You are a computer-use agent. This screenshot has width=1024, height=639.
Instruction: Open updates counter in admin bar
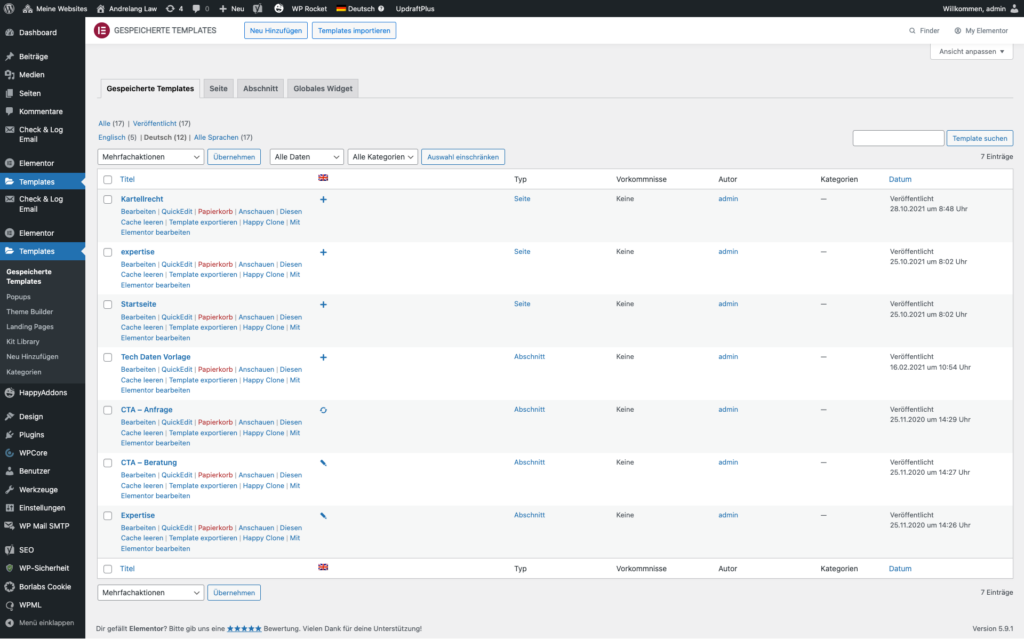174,8
